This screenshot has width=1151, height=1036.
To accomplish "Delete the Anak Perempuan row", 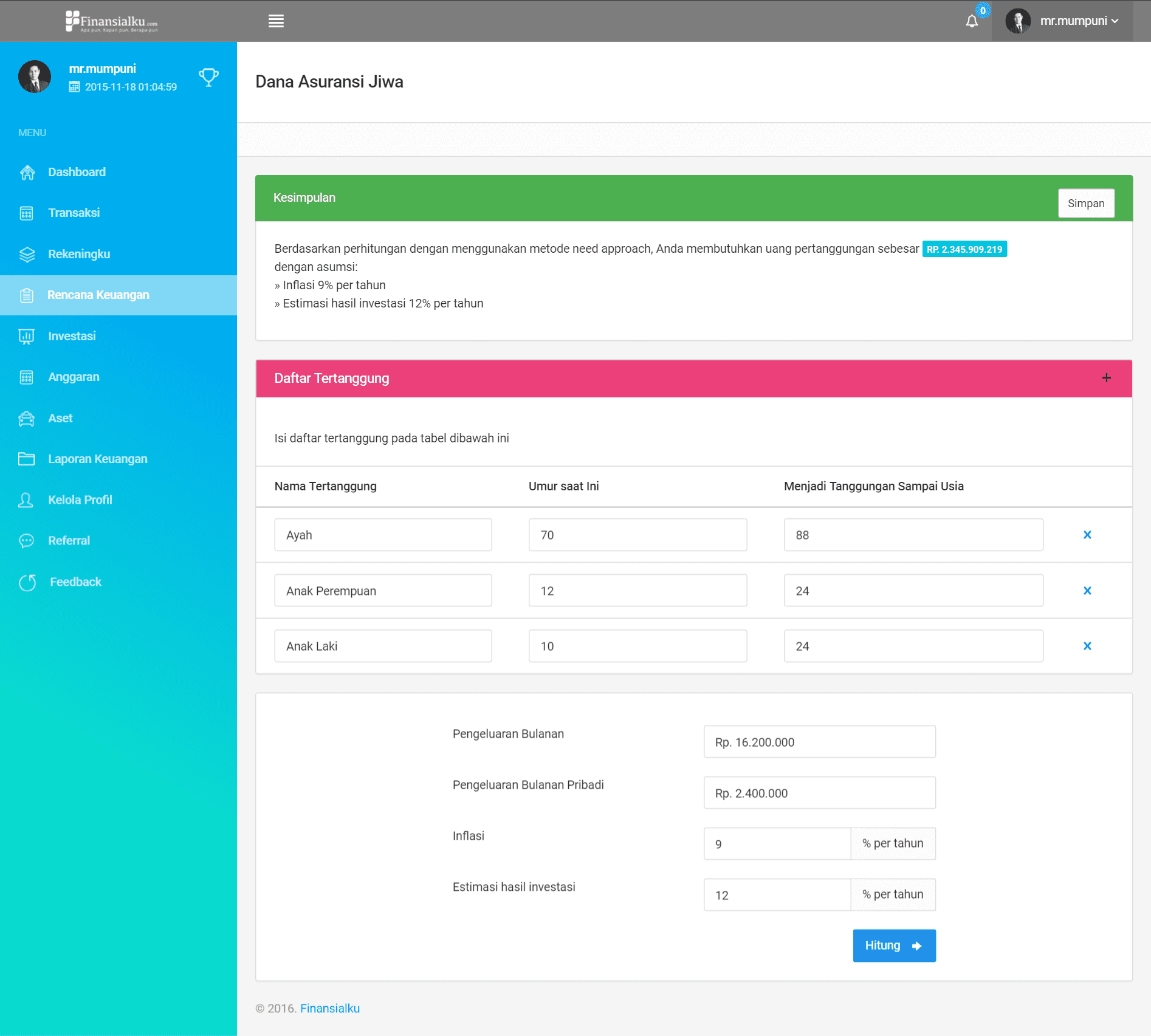I will (x=1087, y=591).
